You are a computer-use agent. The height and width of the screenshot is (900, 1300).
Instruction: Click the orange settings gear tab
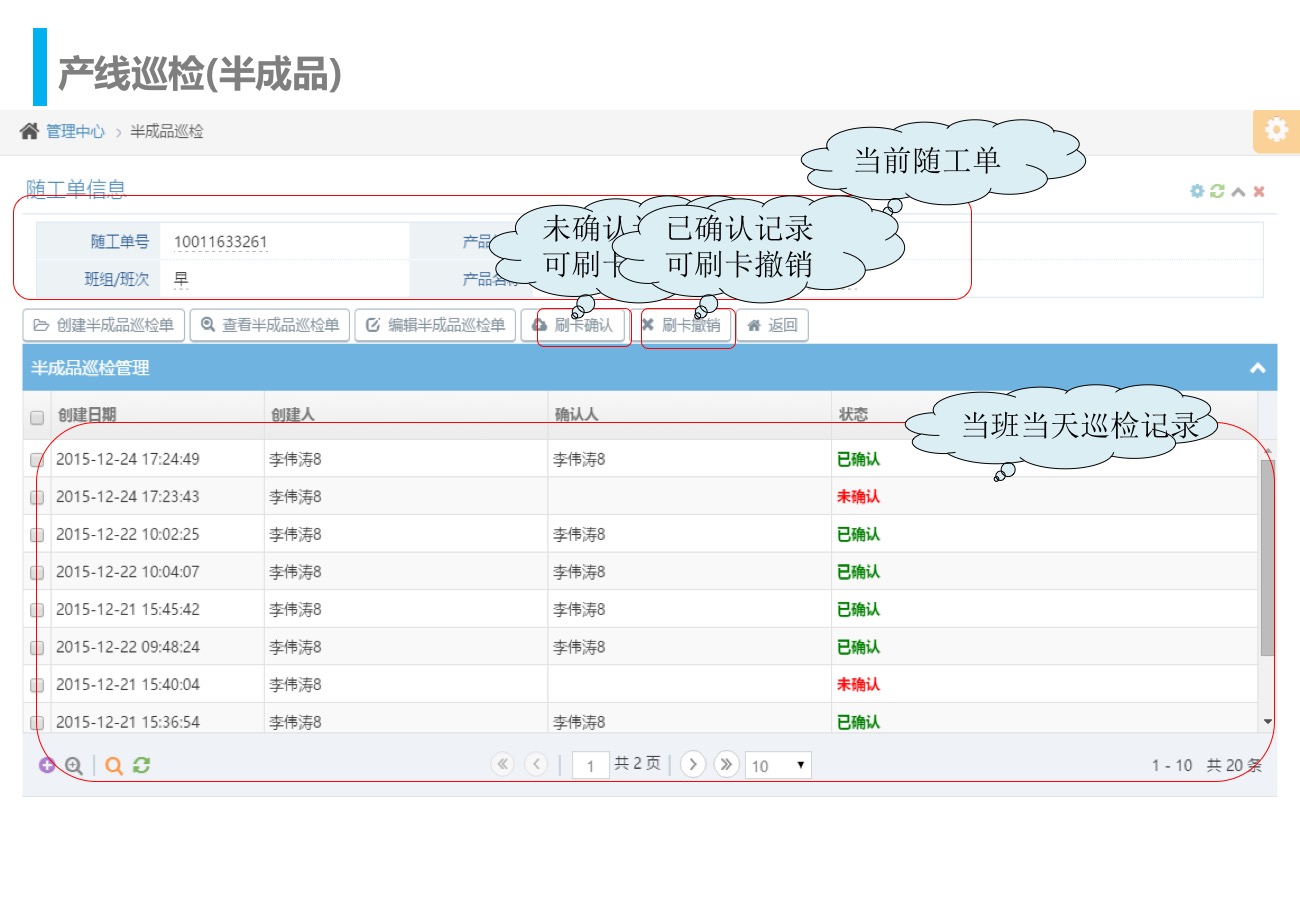[1276, 131]
